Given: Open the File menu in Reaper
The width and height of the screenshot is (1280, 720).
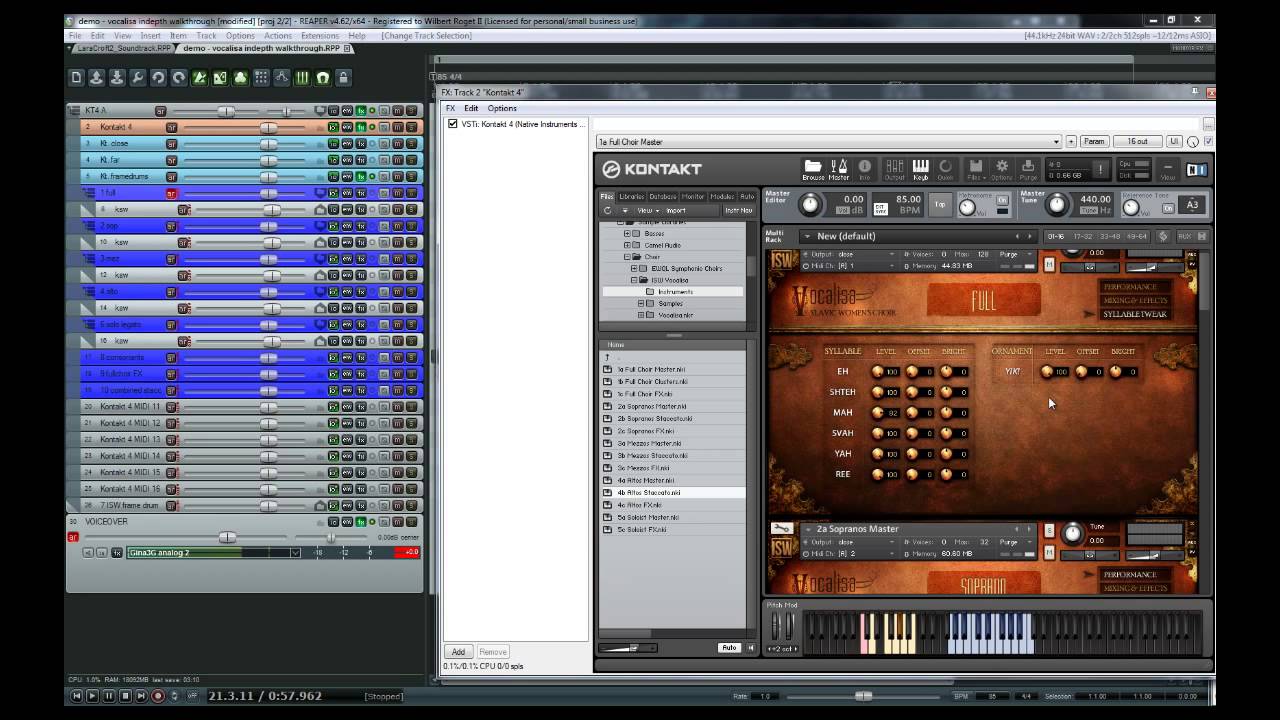Looking at the screenshot, I should pos(75,36).
